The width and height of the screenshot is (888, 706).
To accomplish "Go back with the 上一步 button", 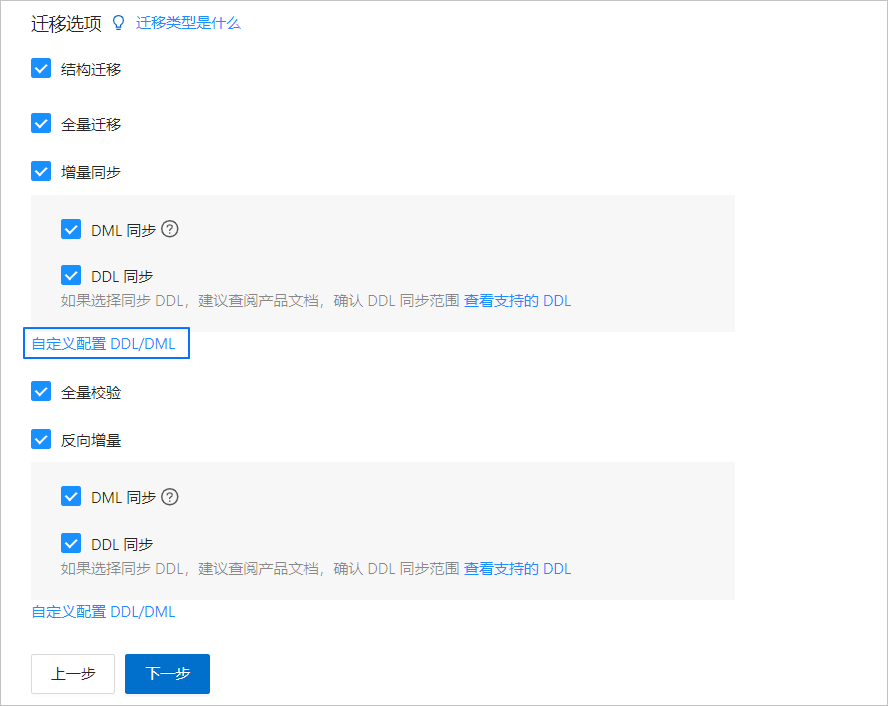I will tap(73, 674).
